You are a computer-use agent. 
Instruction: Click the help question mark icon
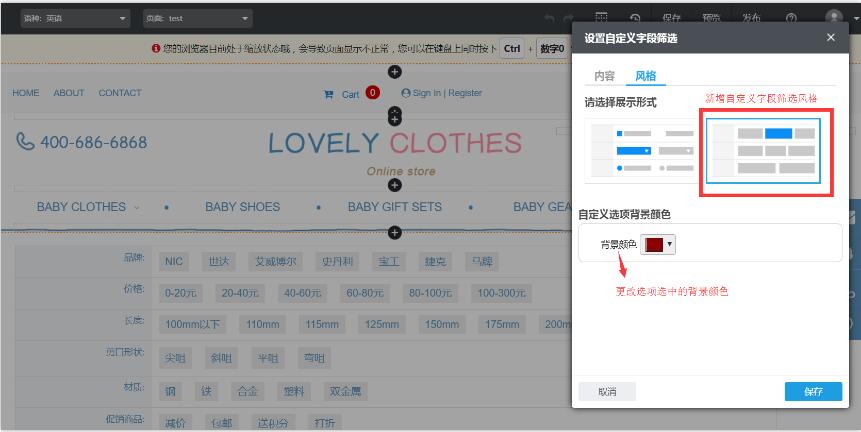pyautogui.click(x=791, y=18)
